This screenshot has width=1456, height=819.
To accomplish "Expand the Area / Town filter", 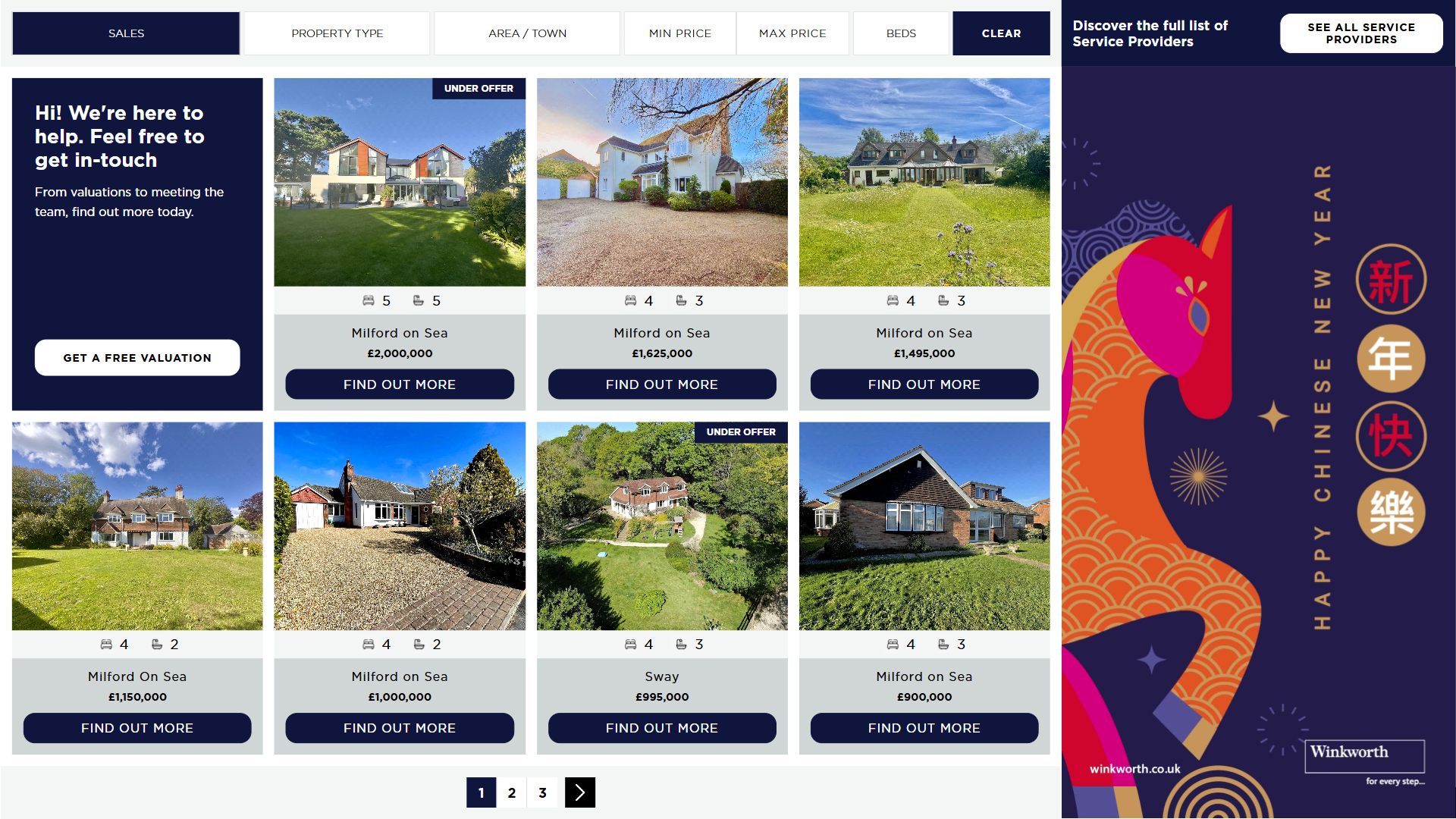I will tap(527, 33).
